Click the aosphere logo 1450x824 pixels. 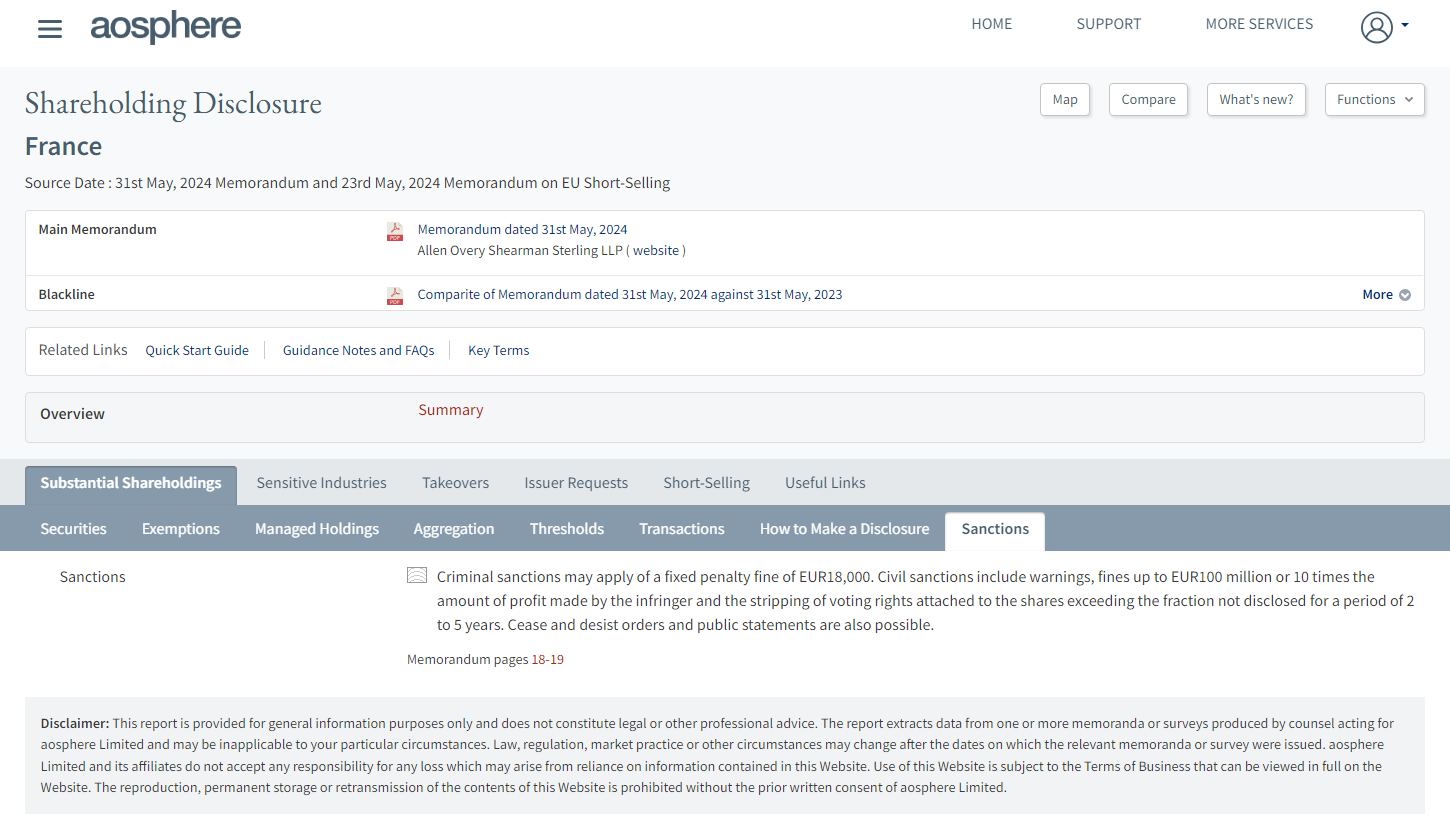click(x=166, y=26)
